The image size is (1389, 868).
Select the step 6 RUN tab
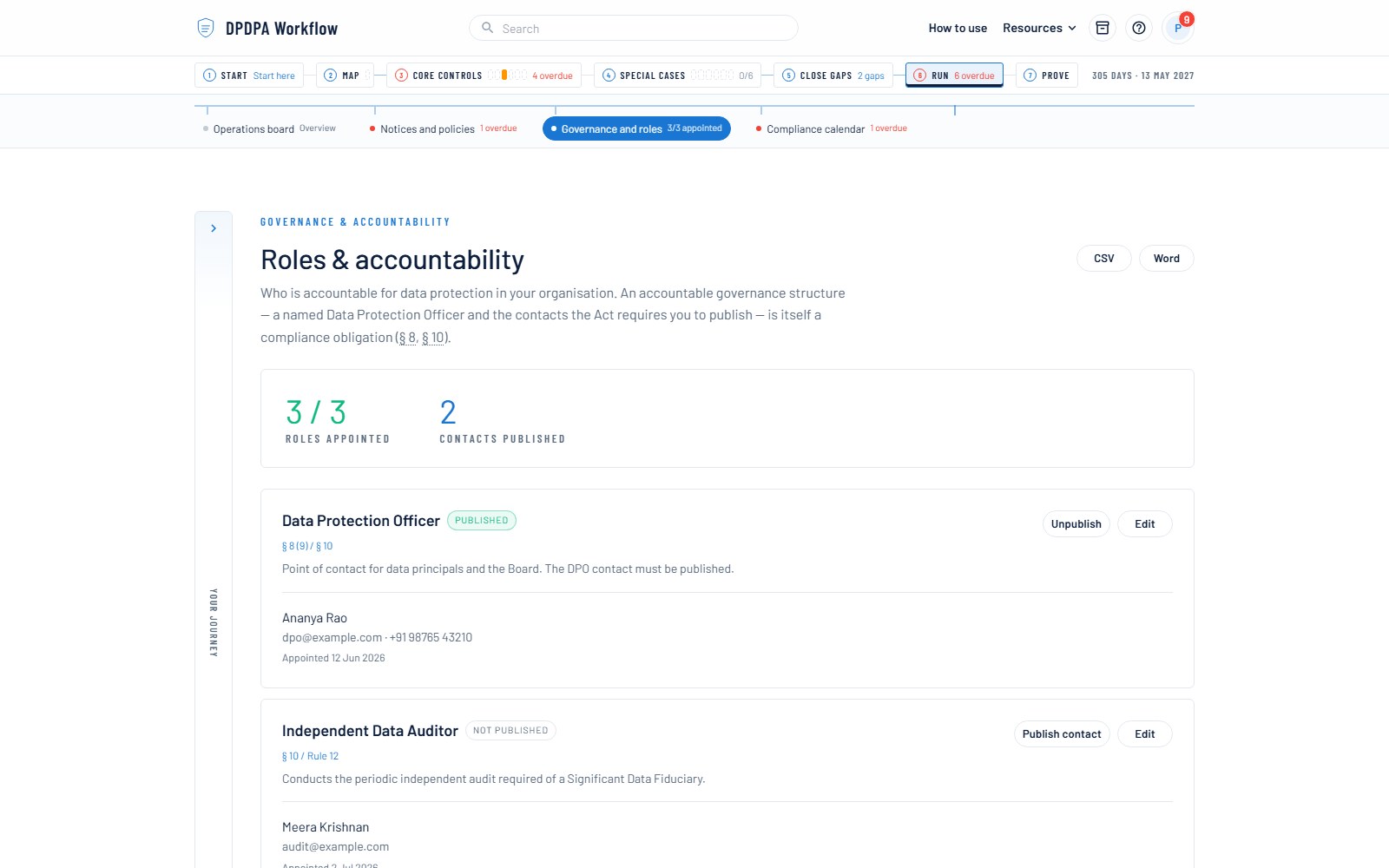click(x=954, y=76)
